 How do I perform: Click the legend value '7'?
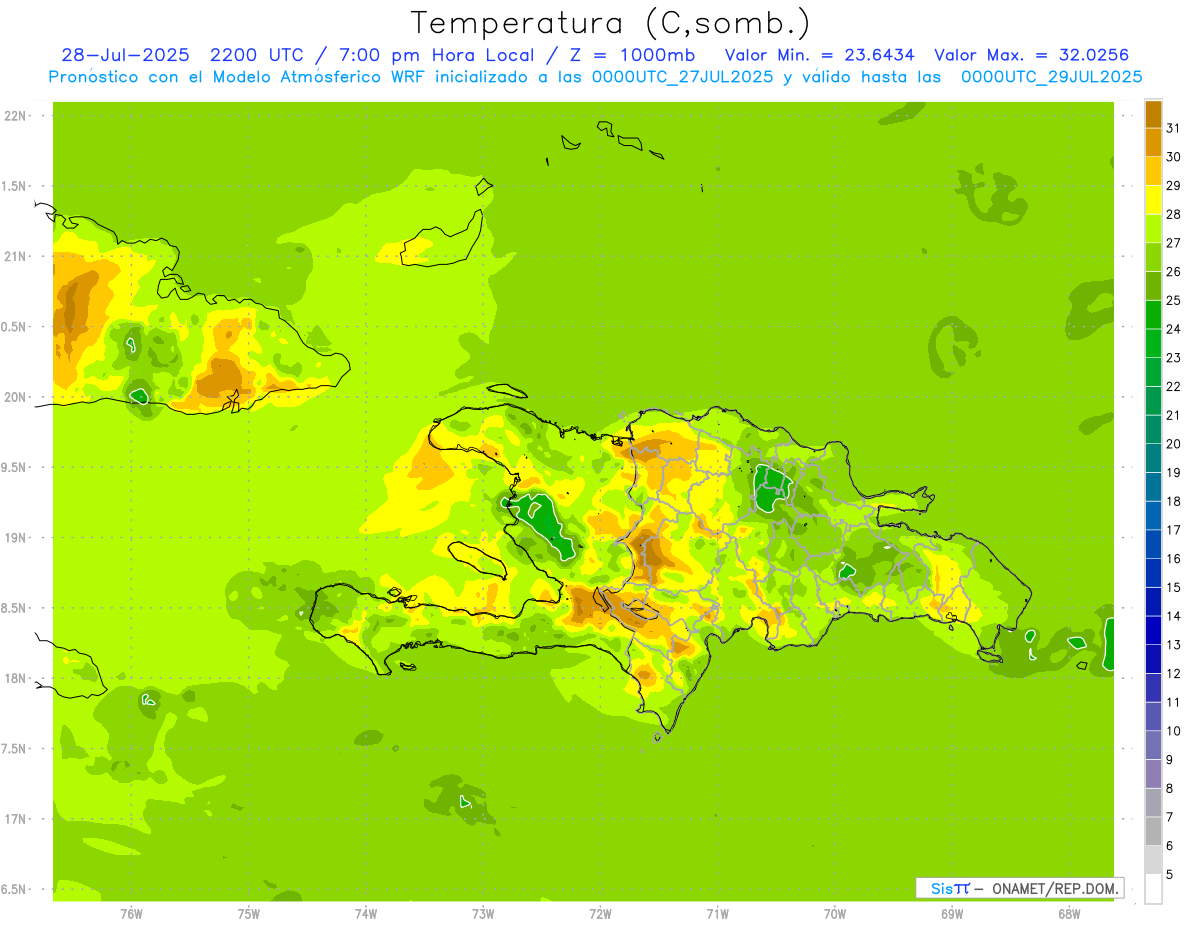click(1169, 817)
